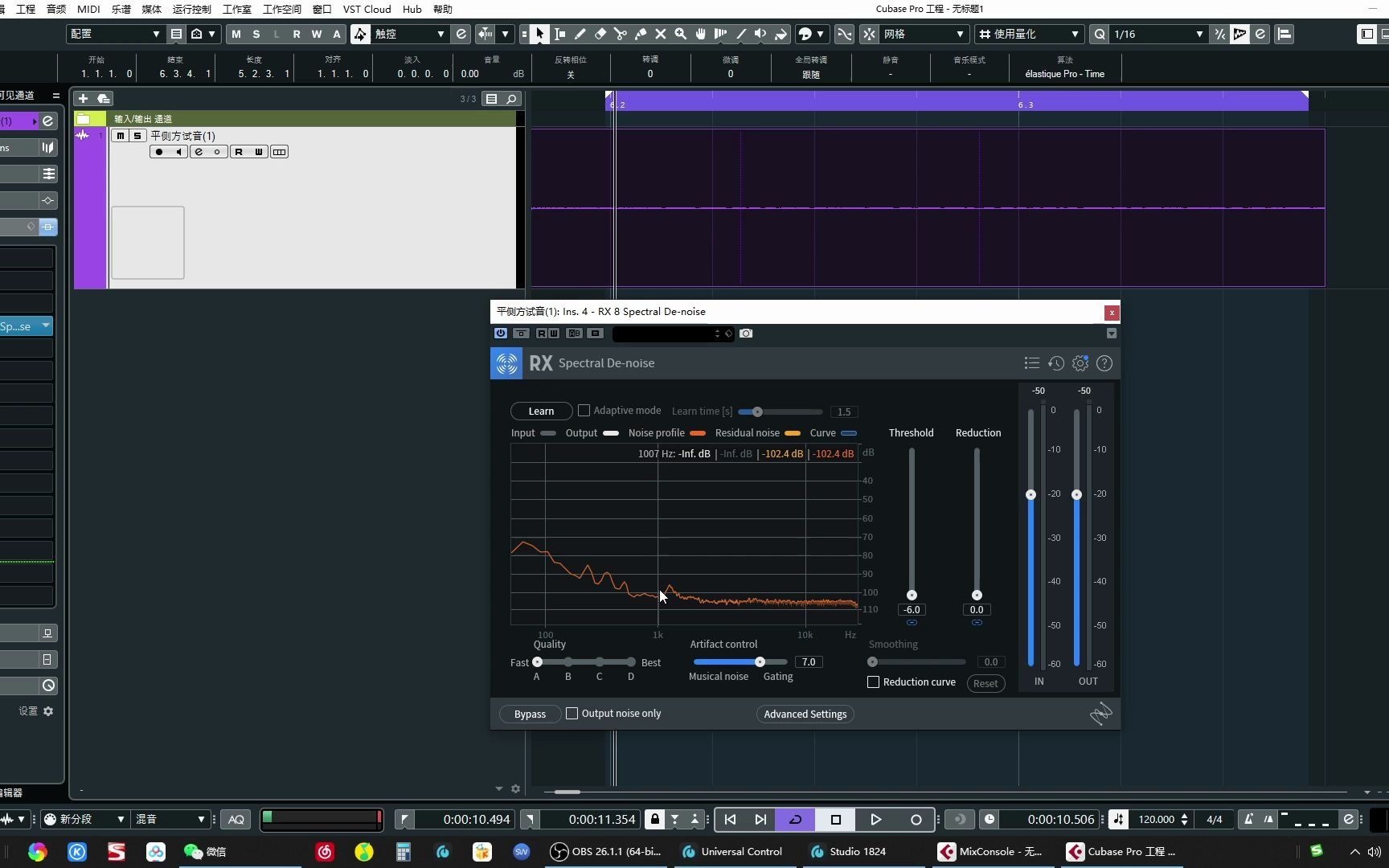Click the Reset reduction curve button
1389x868 pixels.
(x=985, y=684)
